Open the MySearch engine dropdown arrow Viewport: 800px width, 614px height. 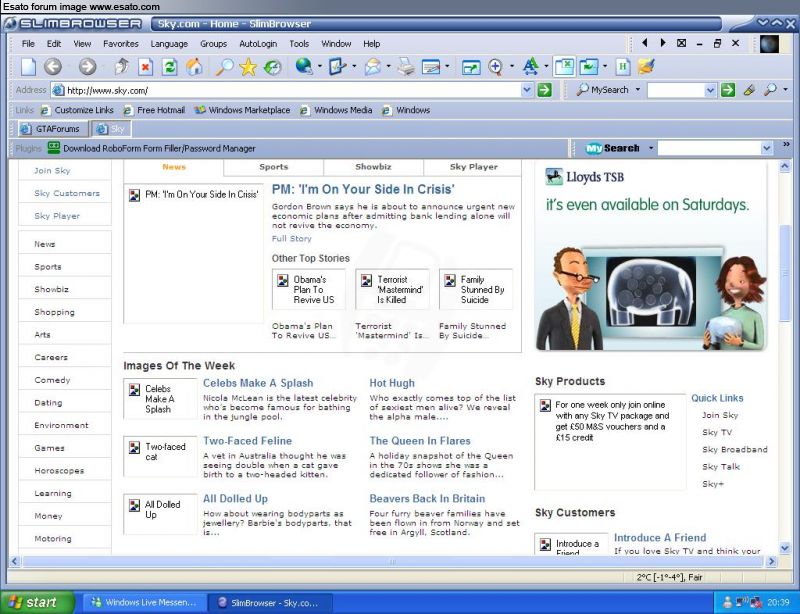(638, 90)
